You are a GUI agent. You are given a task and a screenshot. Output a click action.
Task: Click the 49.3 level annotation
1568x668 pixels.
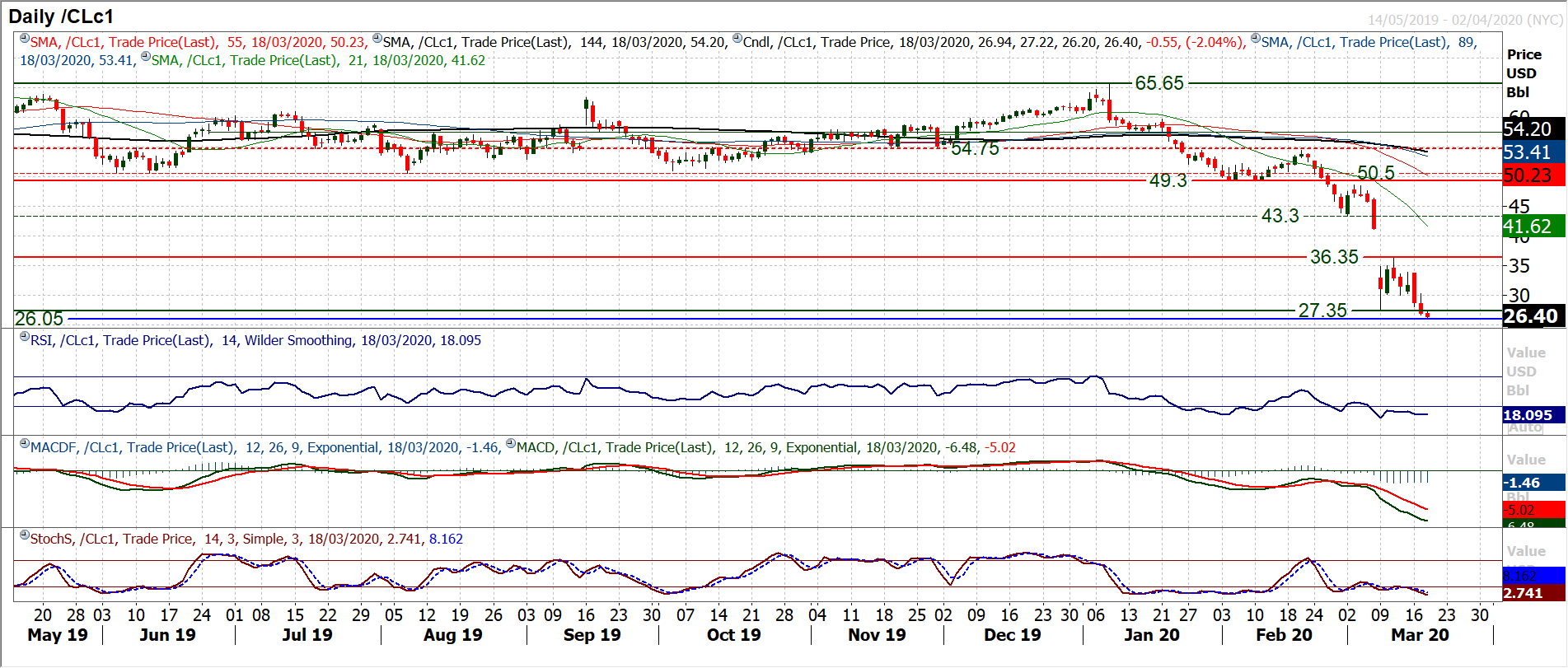coord(1168,180)
